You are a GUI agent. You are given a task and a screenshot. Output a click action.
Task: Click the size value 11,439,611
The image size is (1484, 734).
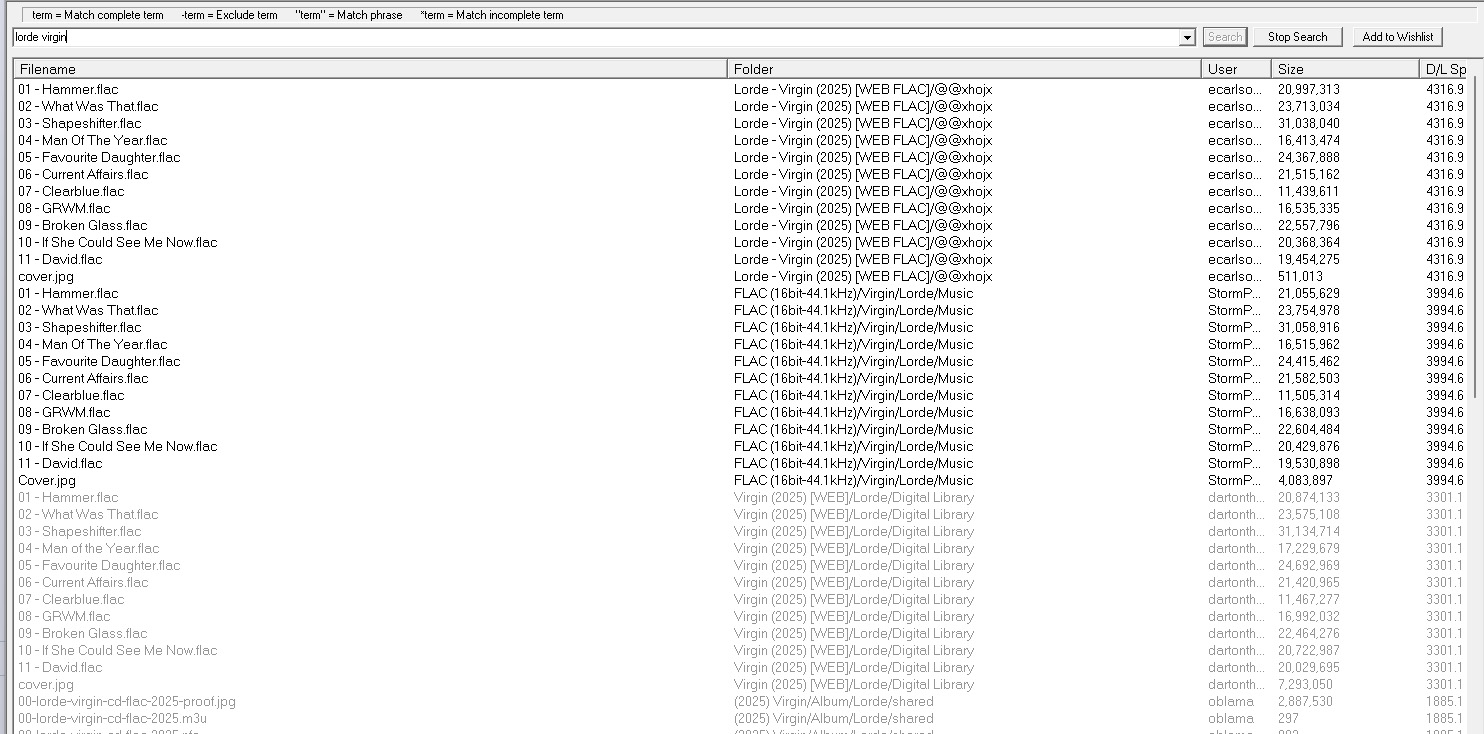(x=1308, y=191)
